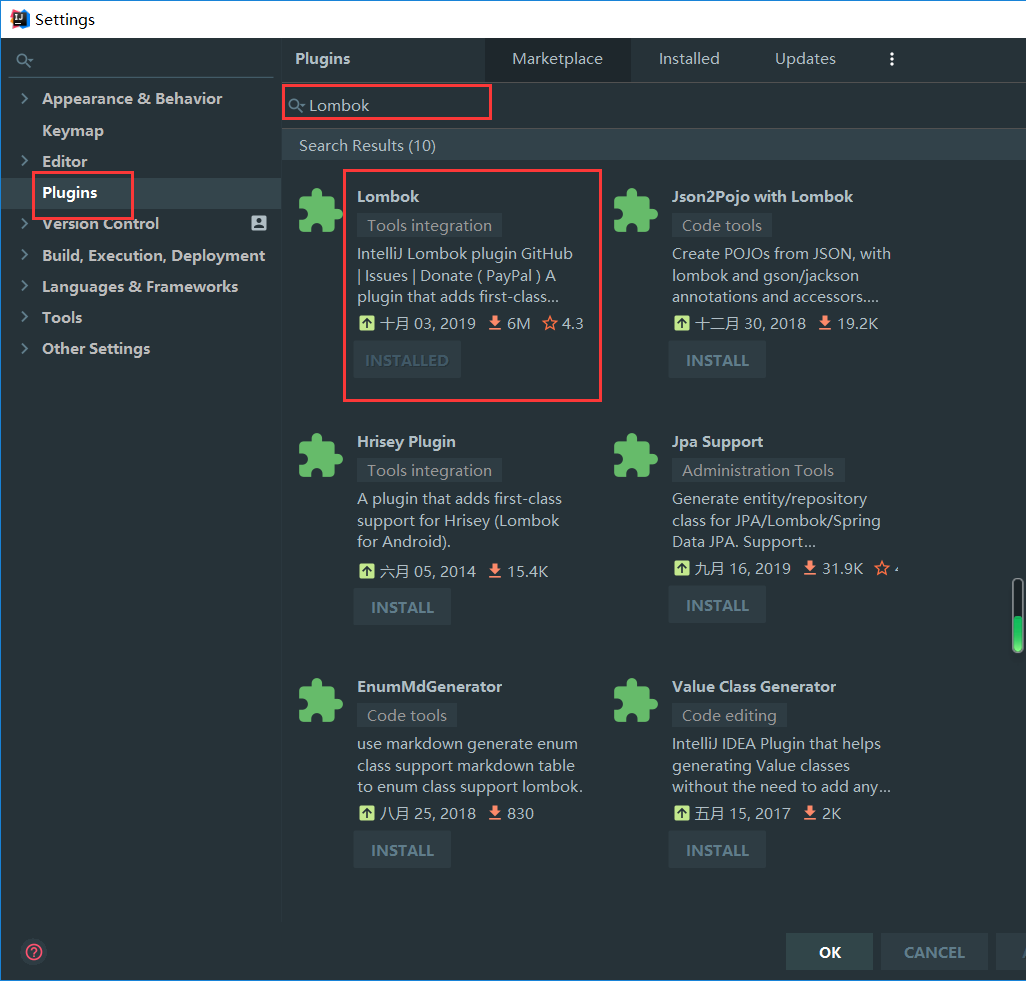1026x981 pixels.
Task: Click the help question mark icon
Action: [35, 952]
